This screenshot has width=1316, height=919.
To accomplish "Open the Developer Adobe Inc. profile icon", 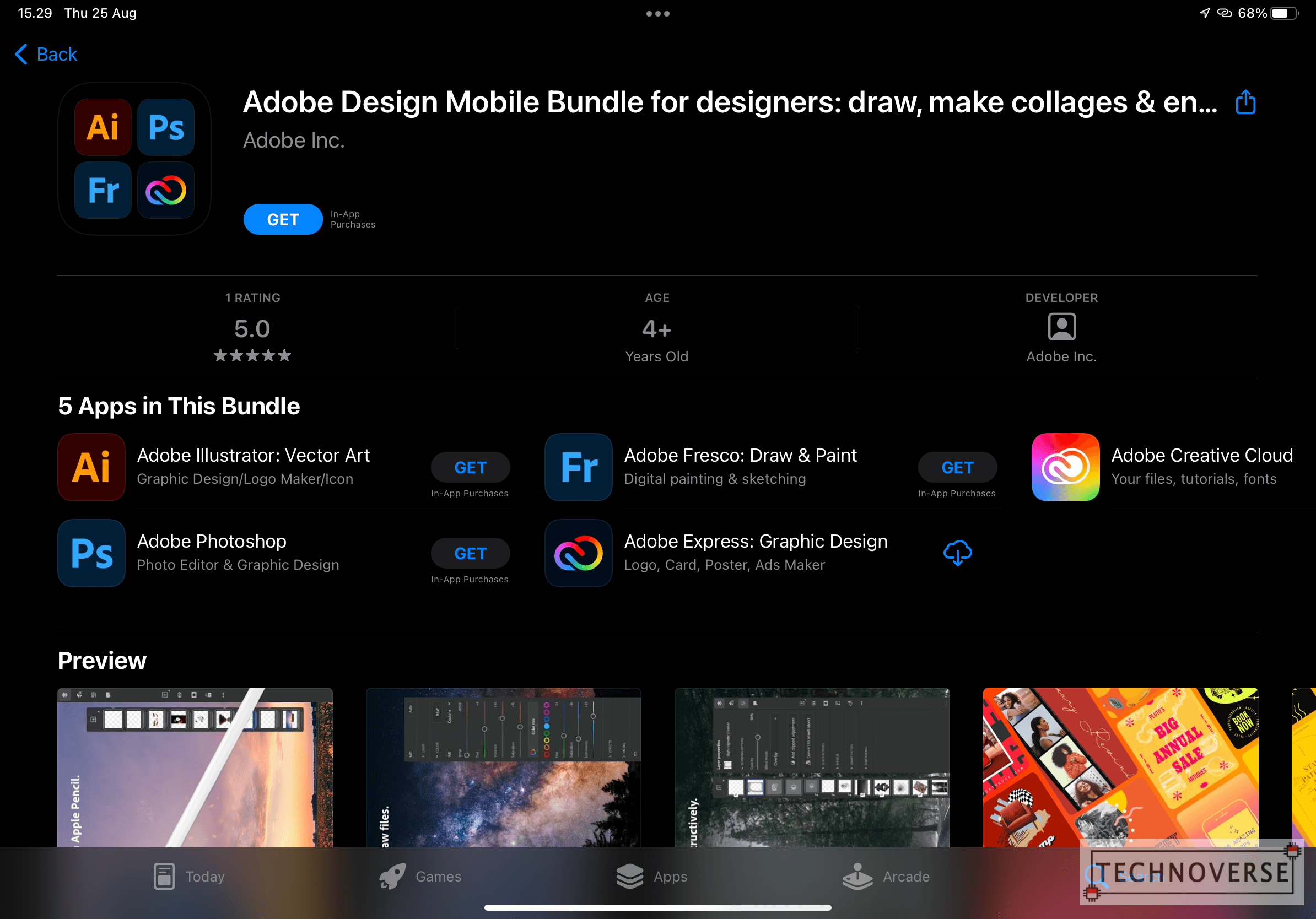I will [x=1061, y=327].
